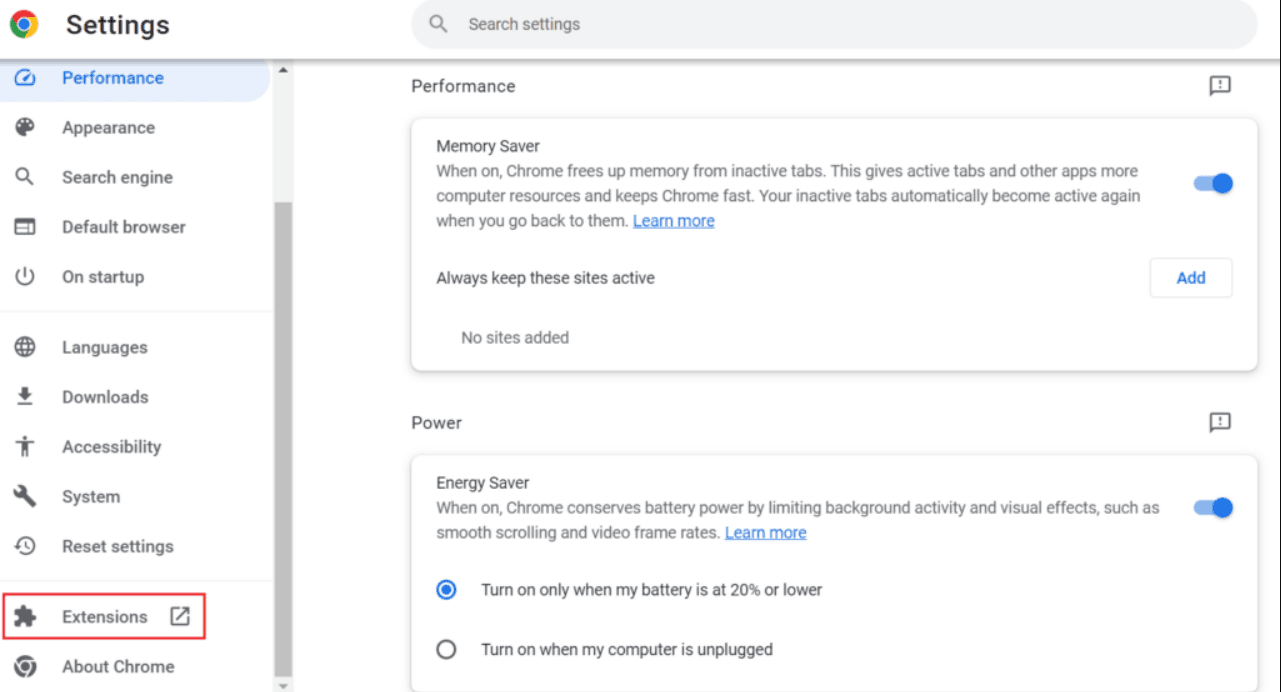
Task: Click the Languages globe icon
Action: [25, 347]
